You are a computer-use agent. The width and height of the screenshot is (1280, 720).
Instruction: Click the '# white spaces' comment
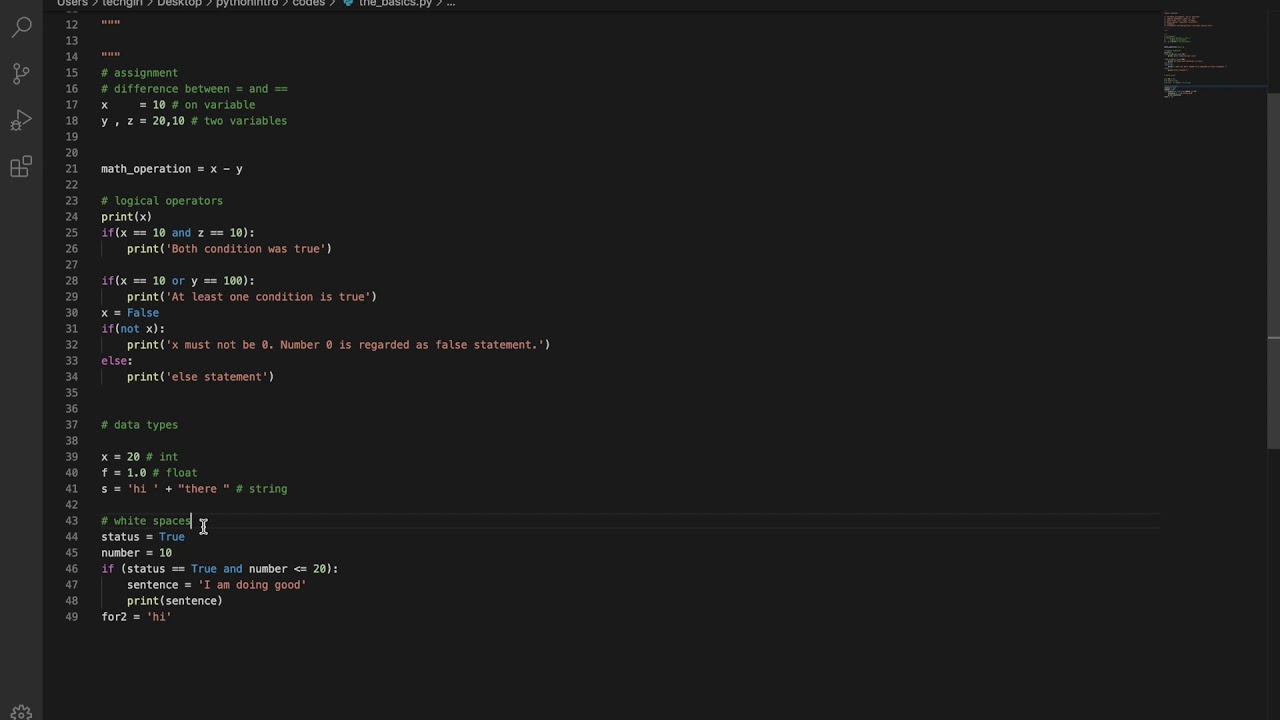coord(146,521)
